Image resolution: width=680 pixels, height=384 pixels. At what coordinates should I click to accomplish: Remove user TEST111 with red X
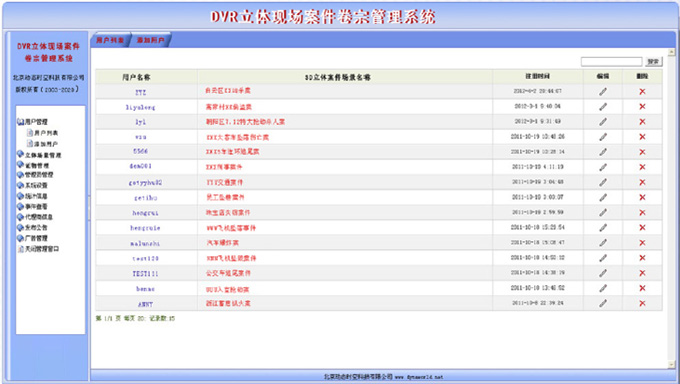642,273
